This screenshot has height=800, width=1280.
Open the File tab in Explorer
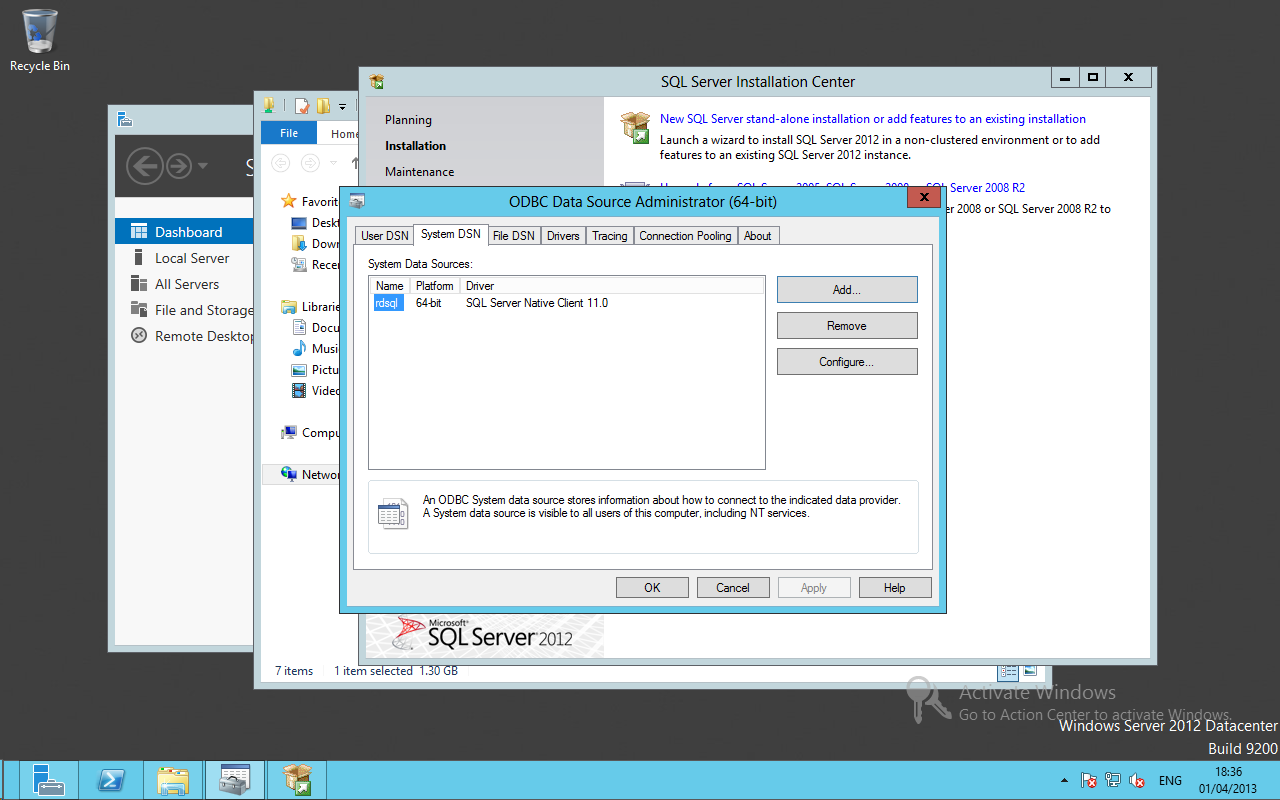click(289, 133)
